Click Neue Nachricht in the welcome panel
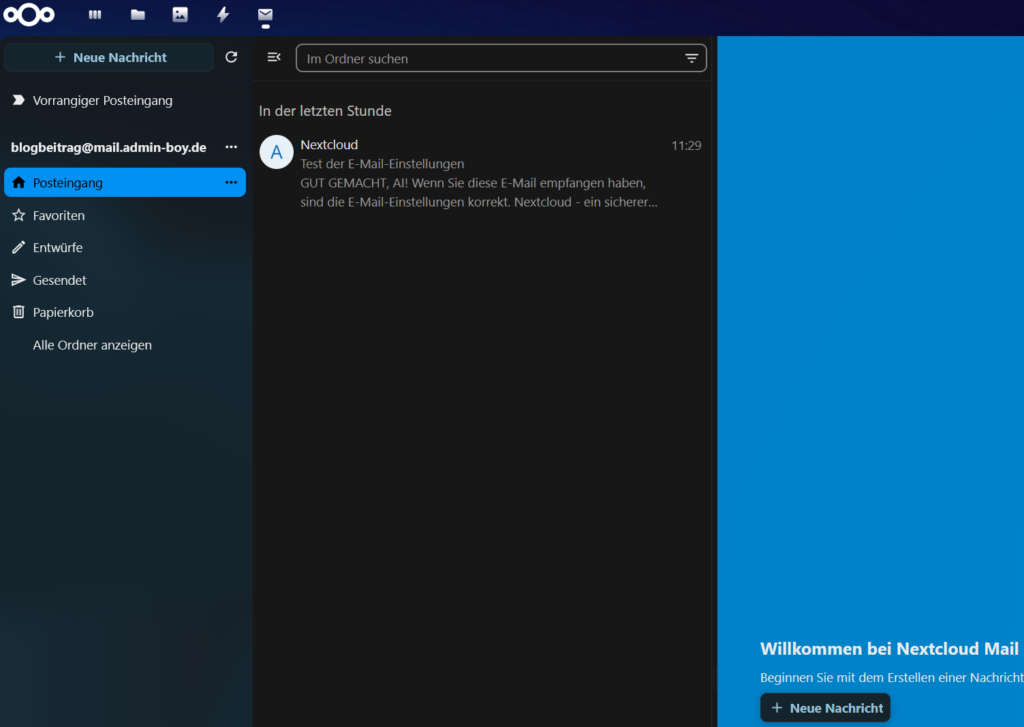 click(x=824, y=707)
